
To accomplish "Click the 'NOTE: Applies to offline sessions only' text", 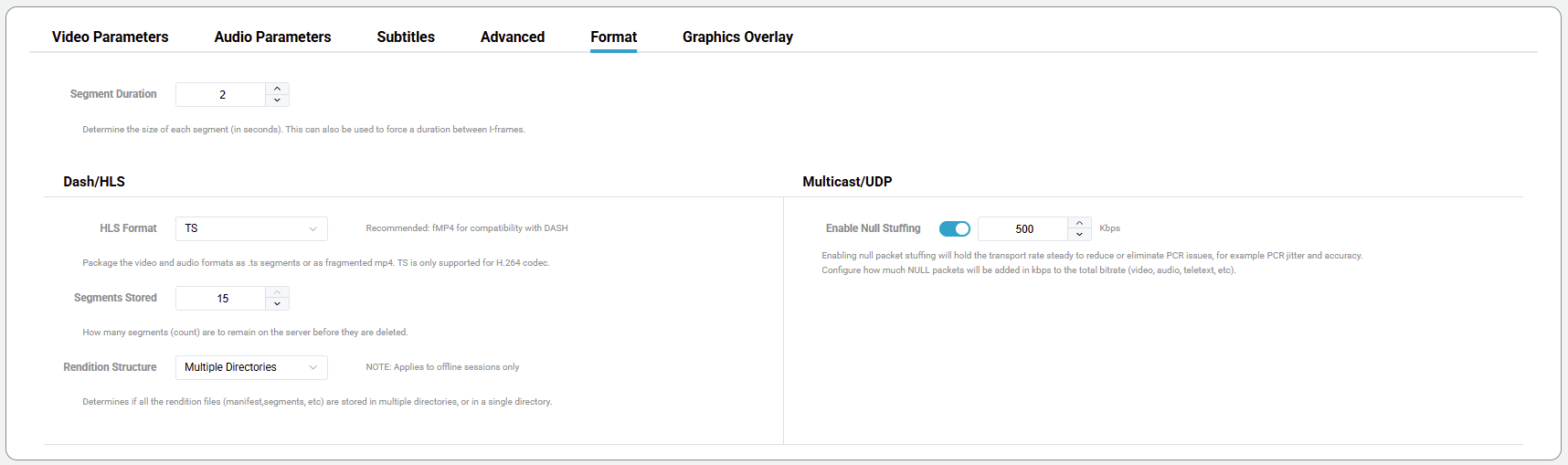I will point(442,367).
